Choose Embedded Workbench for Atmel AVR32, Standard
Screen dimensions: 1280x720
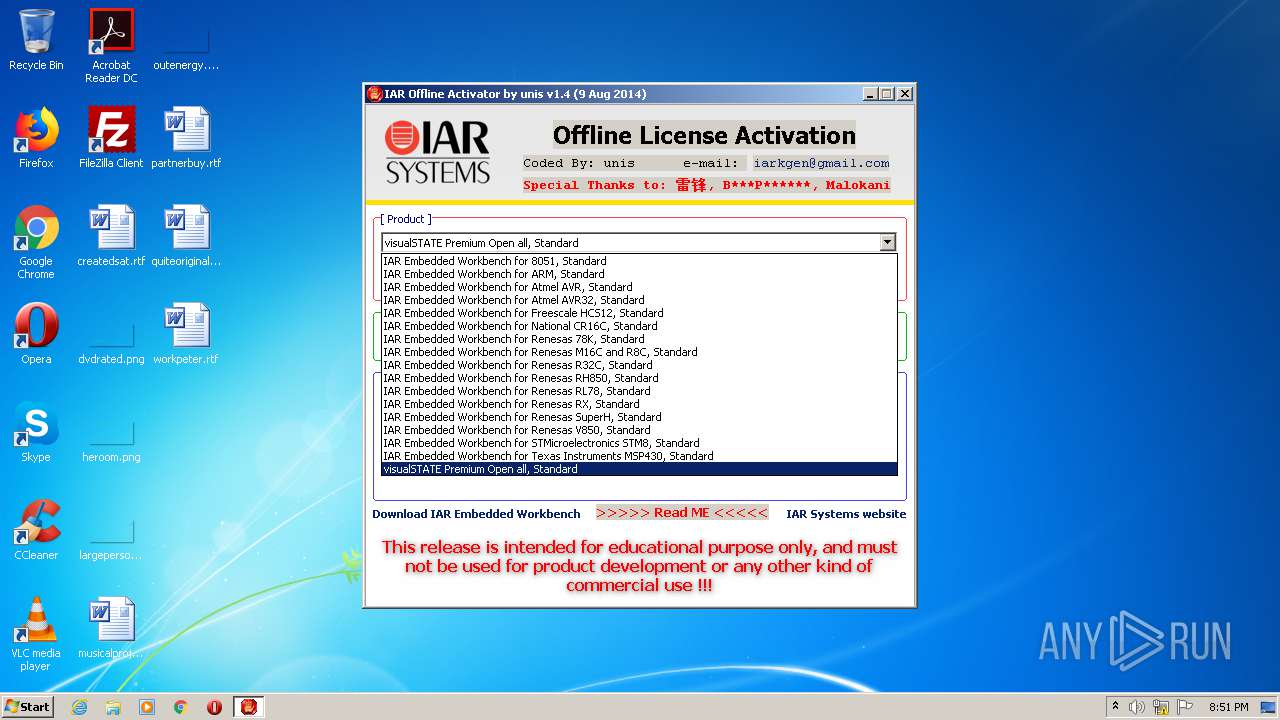639,300
